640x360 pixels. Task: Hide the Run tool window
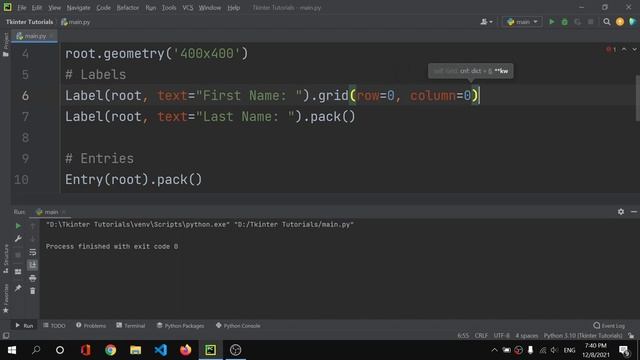(x=633, y=212)
